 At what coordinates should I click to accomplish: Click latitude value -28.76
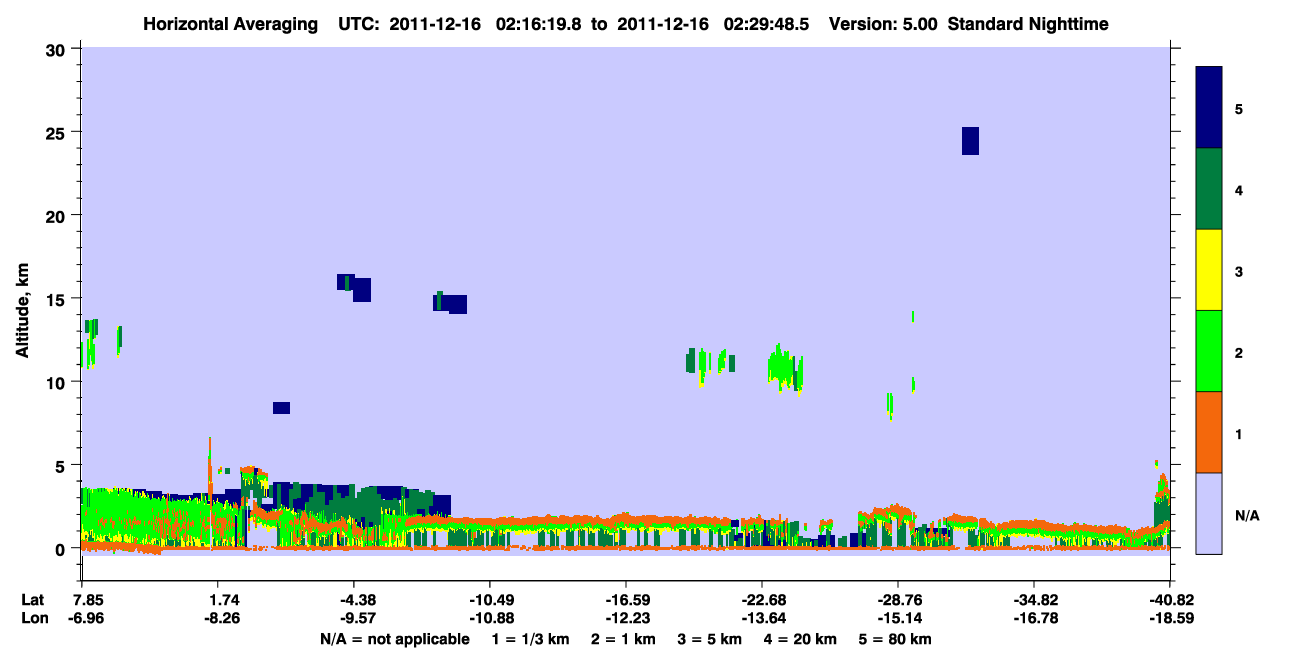point(897,600)
